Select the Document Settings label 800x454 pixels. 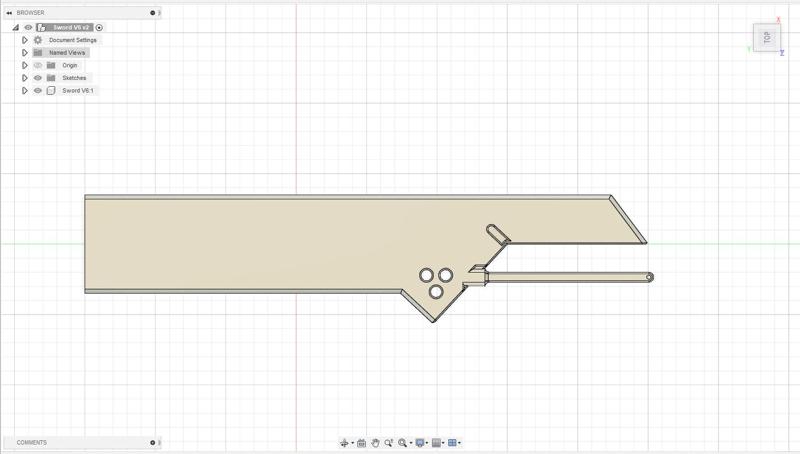tap(72, 40)
